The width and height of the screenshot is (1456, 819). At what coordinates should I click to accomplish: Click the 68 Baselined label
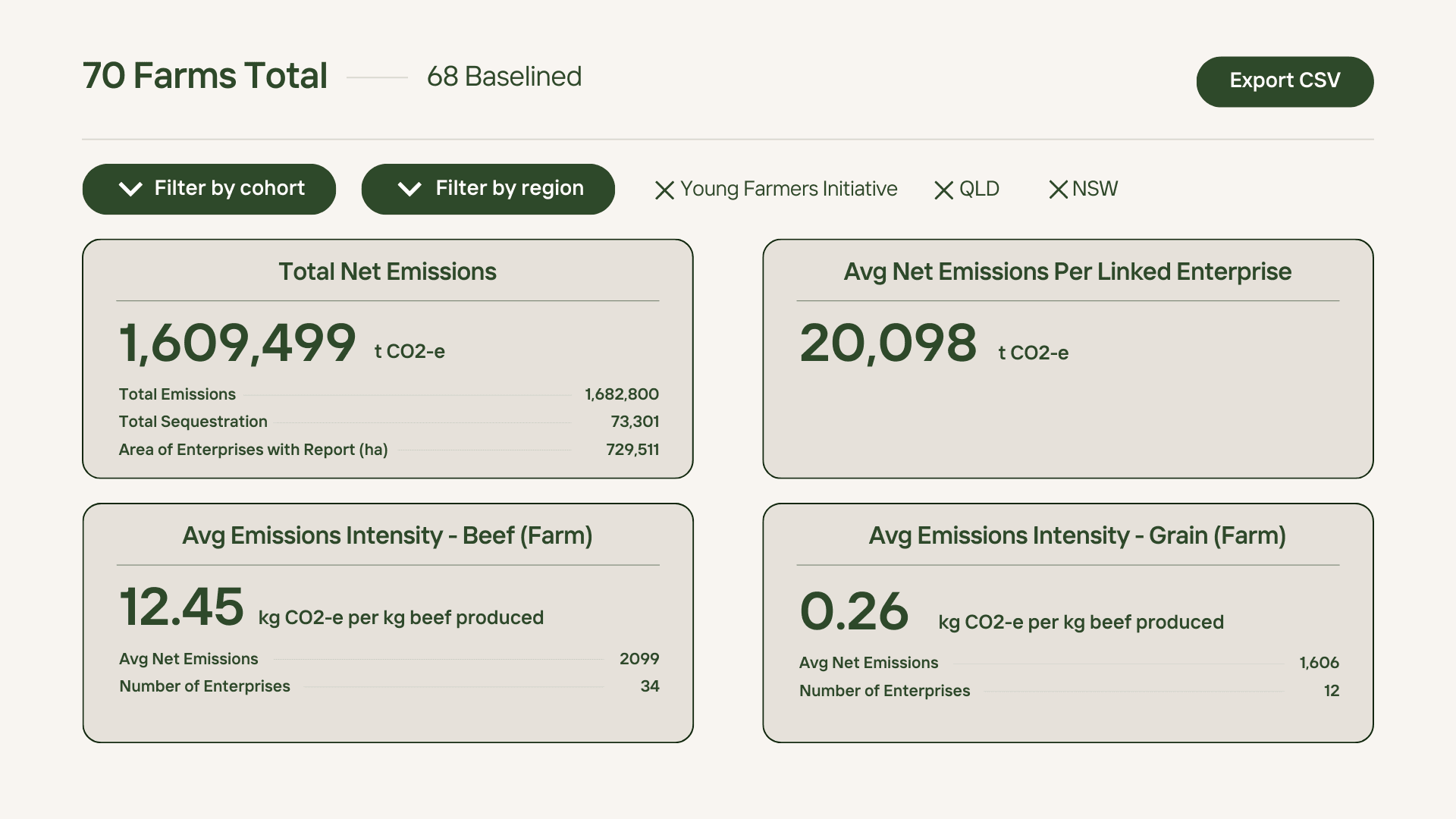point(504,77)
